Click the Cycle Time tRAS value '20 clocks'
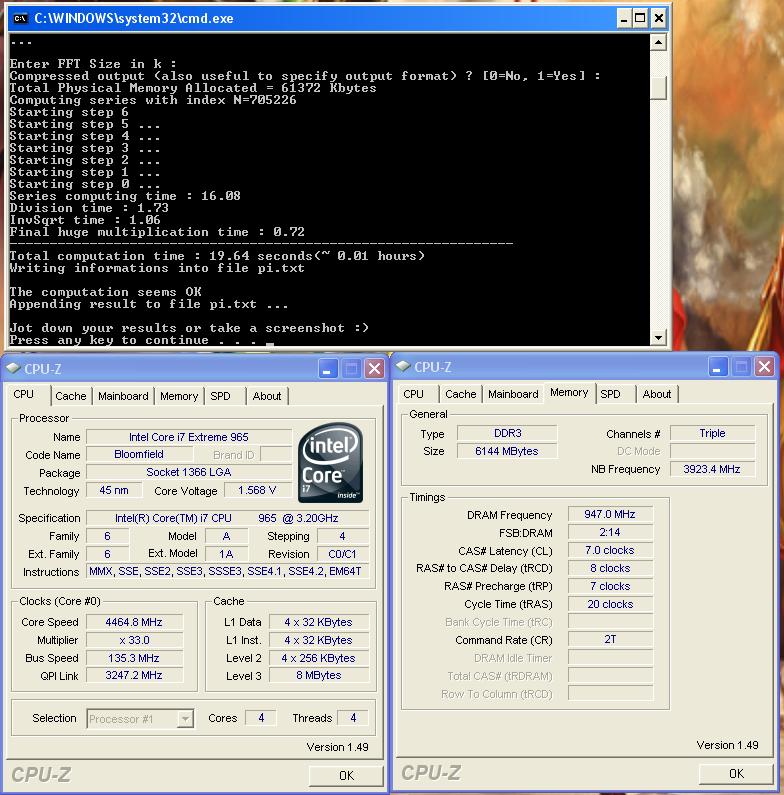The image size is (784, 795). 610,604
